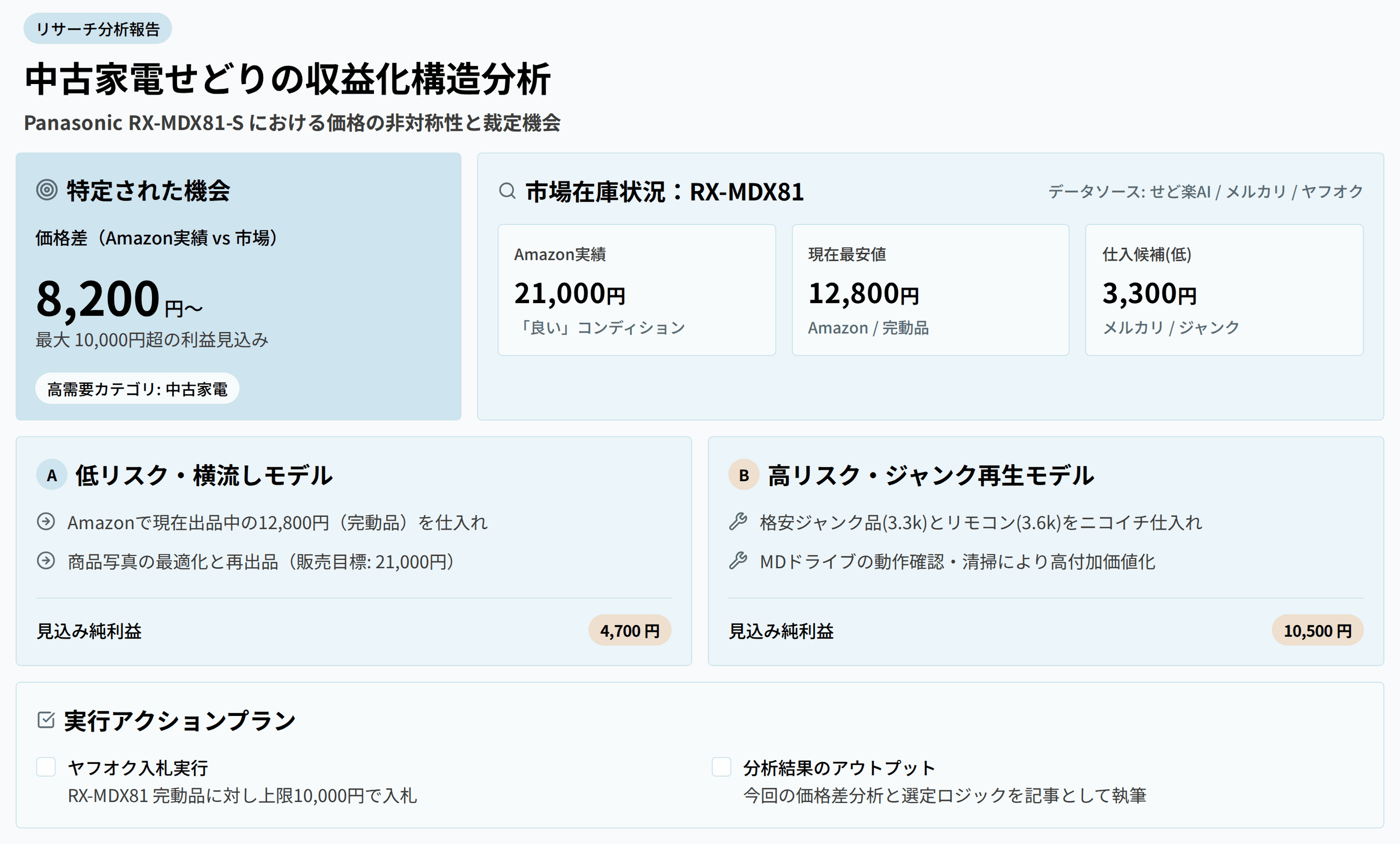The image size is (1400, 844).
Task: Check the ヤフオク入札実行 checkbox
Action: 45,767
